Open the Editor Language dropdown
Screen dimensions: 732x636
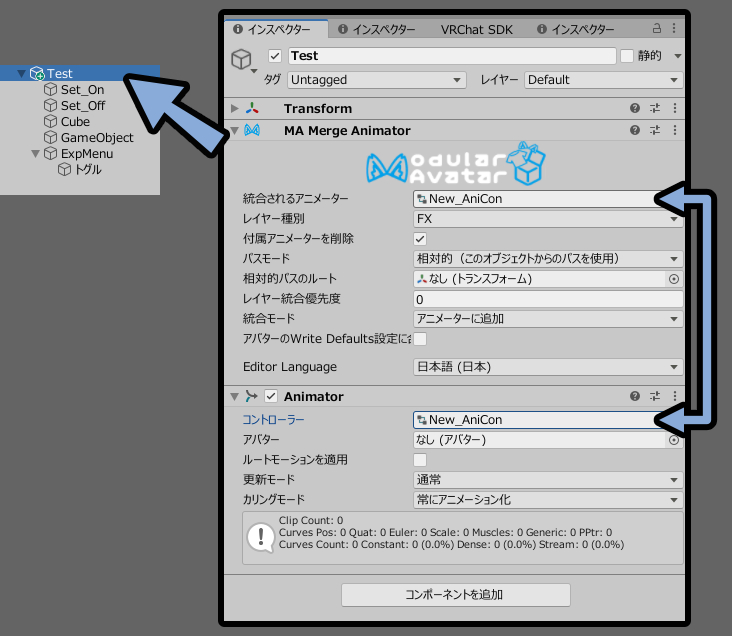[548, 367]
